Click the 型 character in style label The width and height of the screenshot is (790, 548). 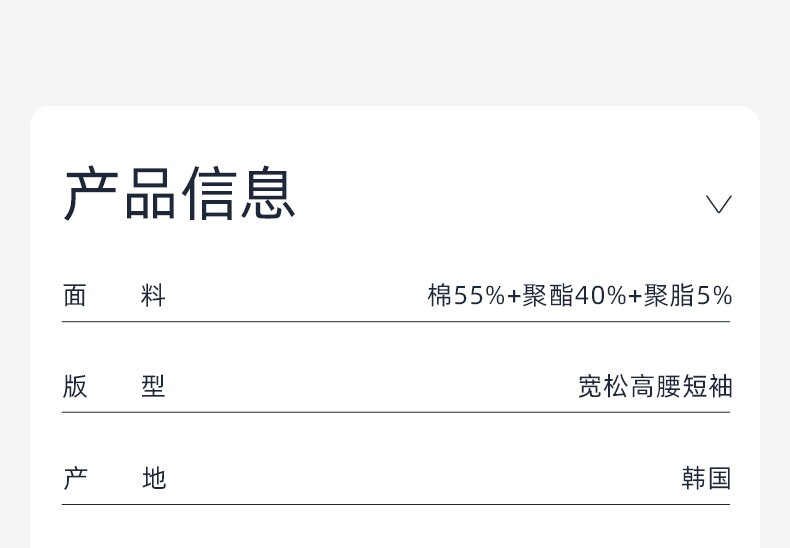153,387
